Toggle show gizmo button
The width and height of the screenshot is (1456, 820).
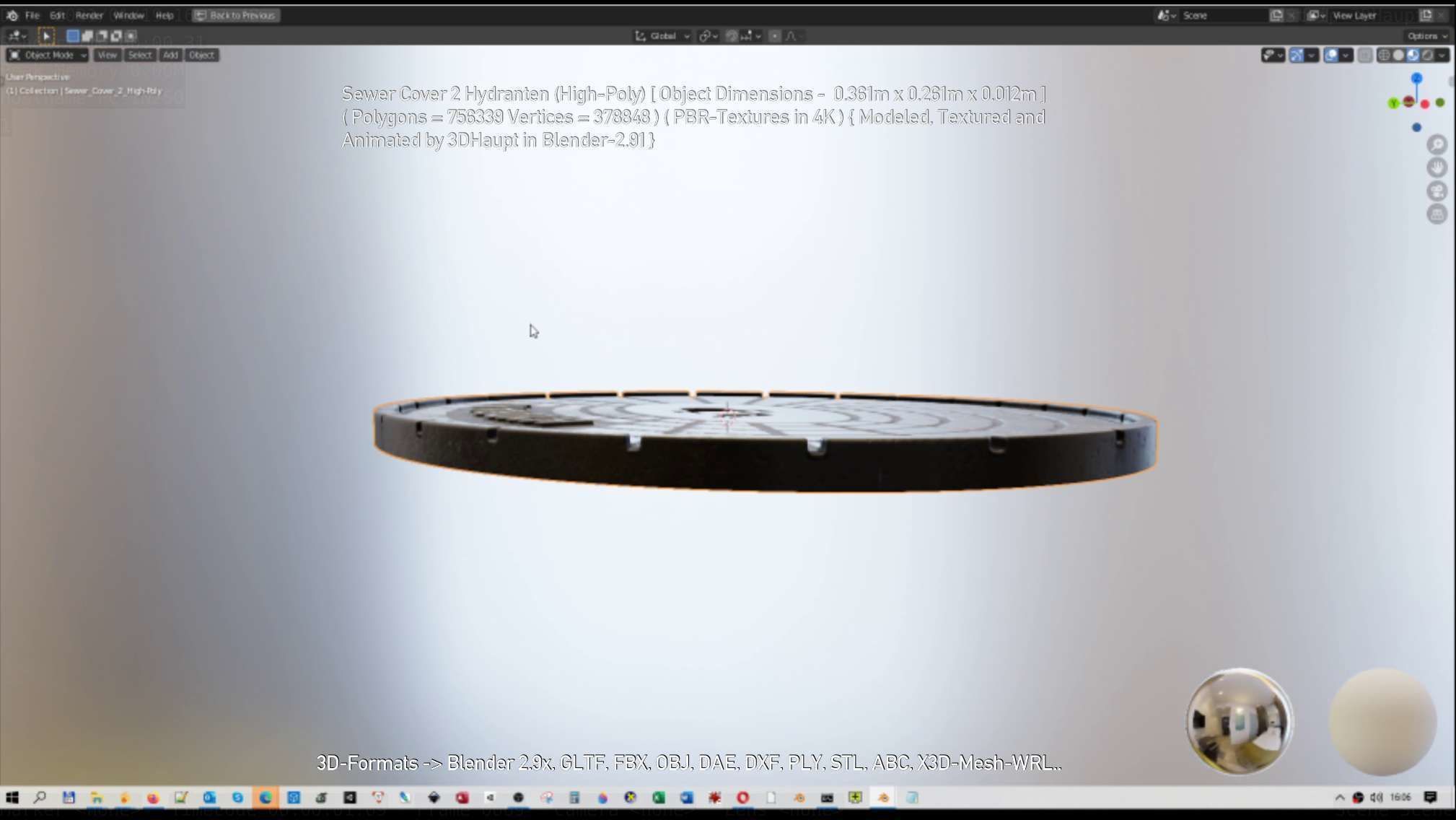coord(1297,56)
